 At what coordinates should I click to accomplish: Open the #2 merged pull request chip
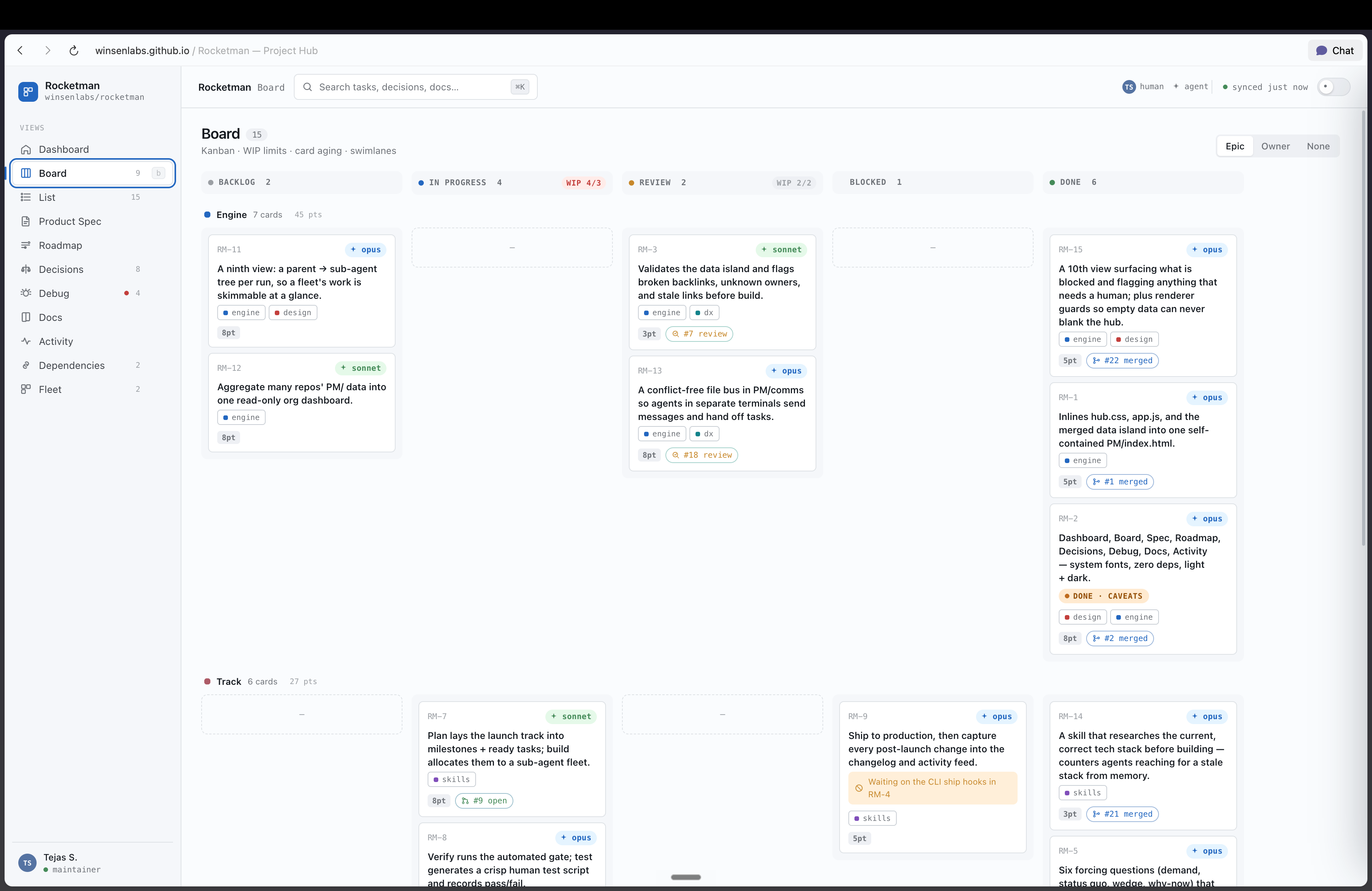click(x=1120, y=639)
